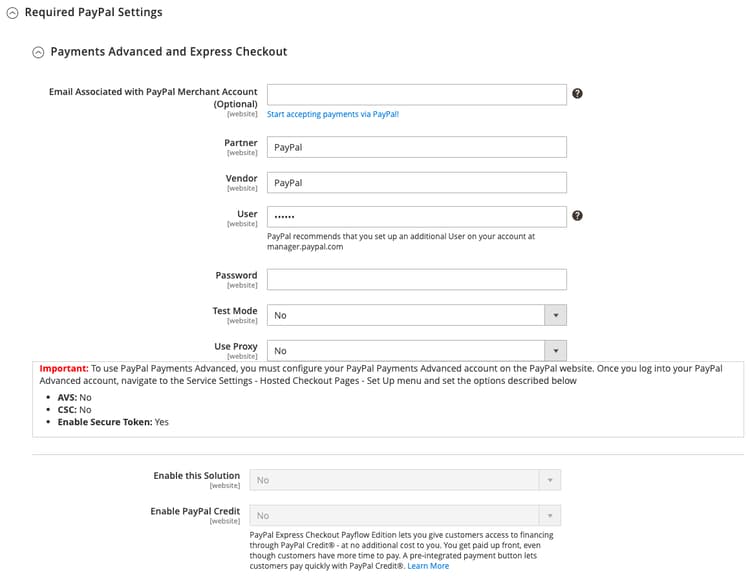Viewport: 750px width, 581px height.
Task: Collapse Payments Advanced and Express Checkout section
Action: pos(38,52)
